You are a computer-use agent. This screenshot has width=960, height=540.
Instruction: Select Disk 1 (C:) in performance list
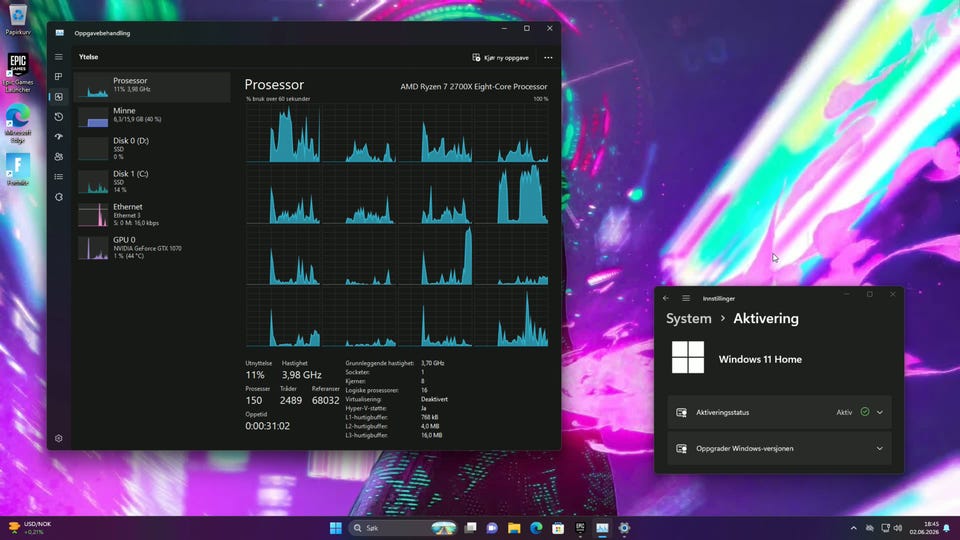(x=152, y=181)
